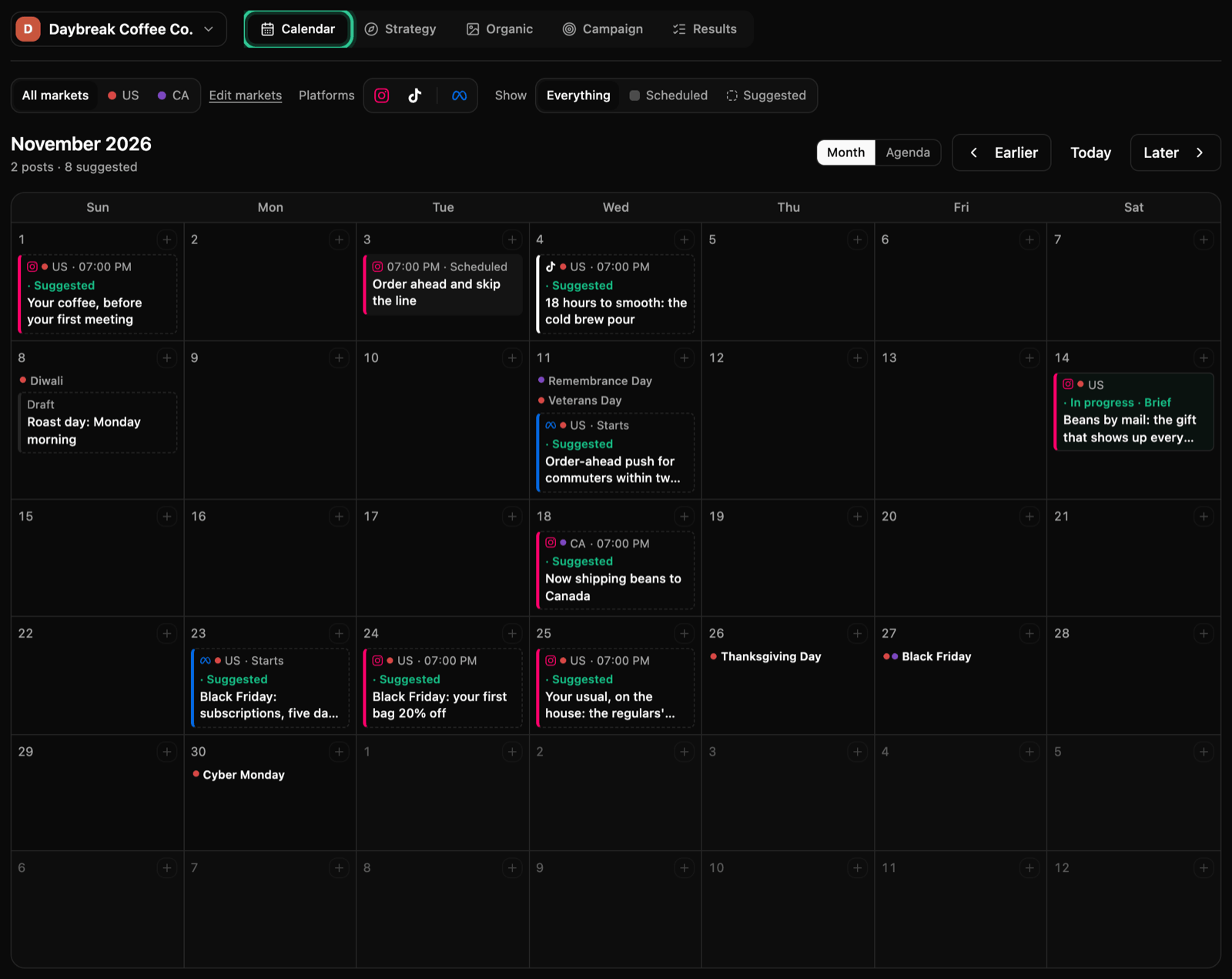This screenshot has height=979, width=1232.
Task: Show only Suggested posts
Action: 766,96
